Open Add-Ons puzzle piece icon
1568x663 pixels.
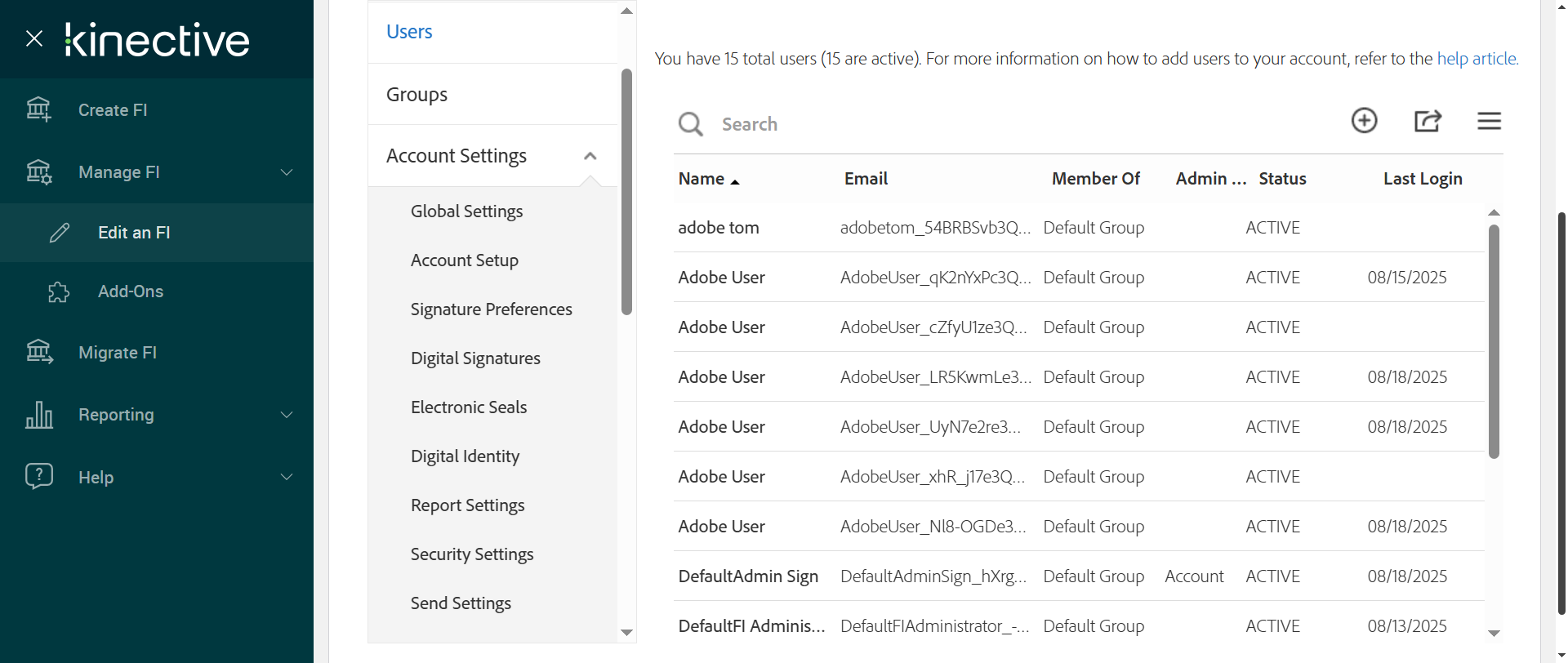point(59,291)
